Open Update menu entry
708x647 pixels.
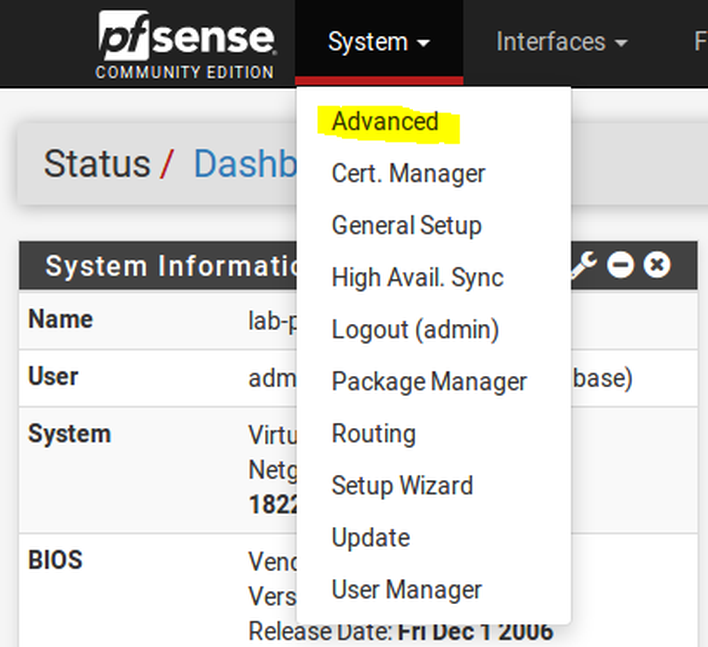coord(371,537)
